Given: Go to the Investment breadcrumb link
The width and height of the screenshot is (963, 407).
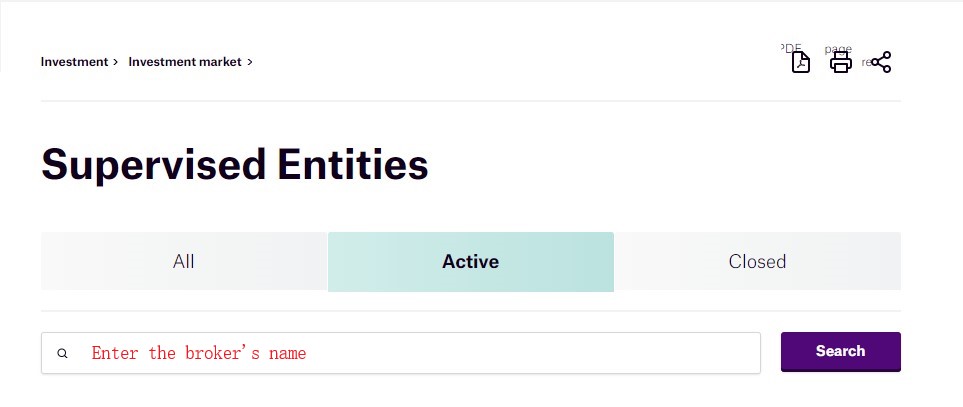Looking at the screenshot, I should [74, 62].
